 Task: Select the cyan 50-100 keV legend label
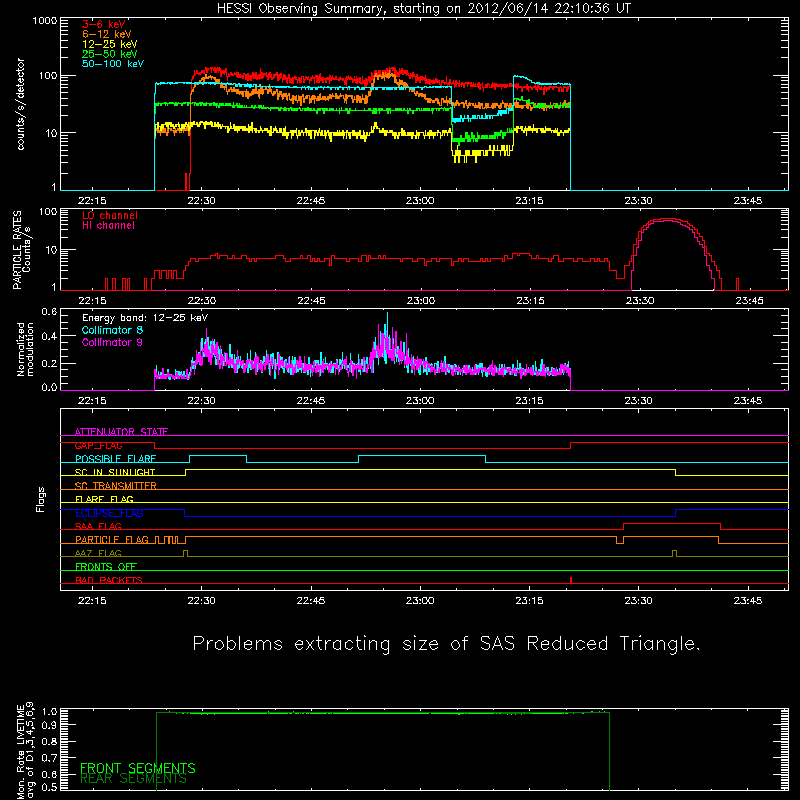click(x=113, y=64)
